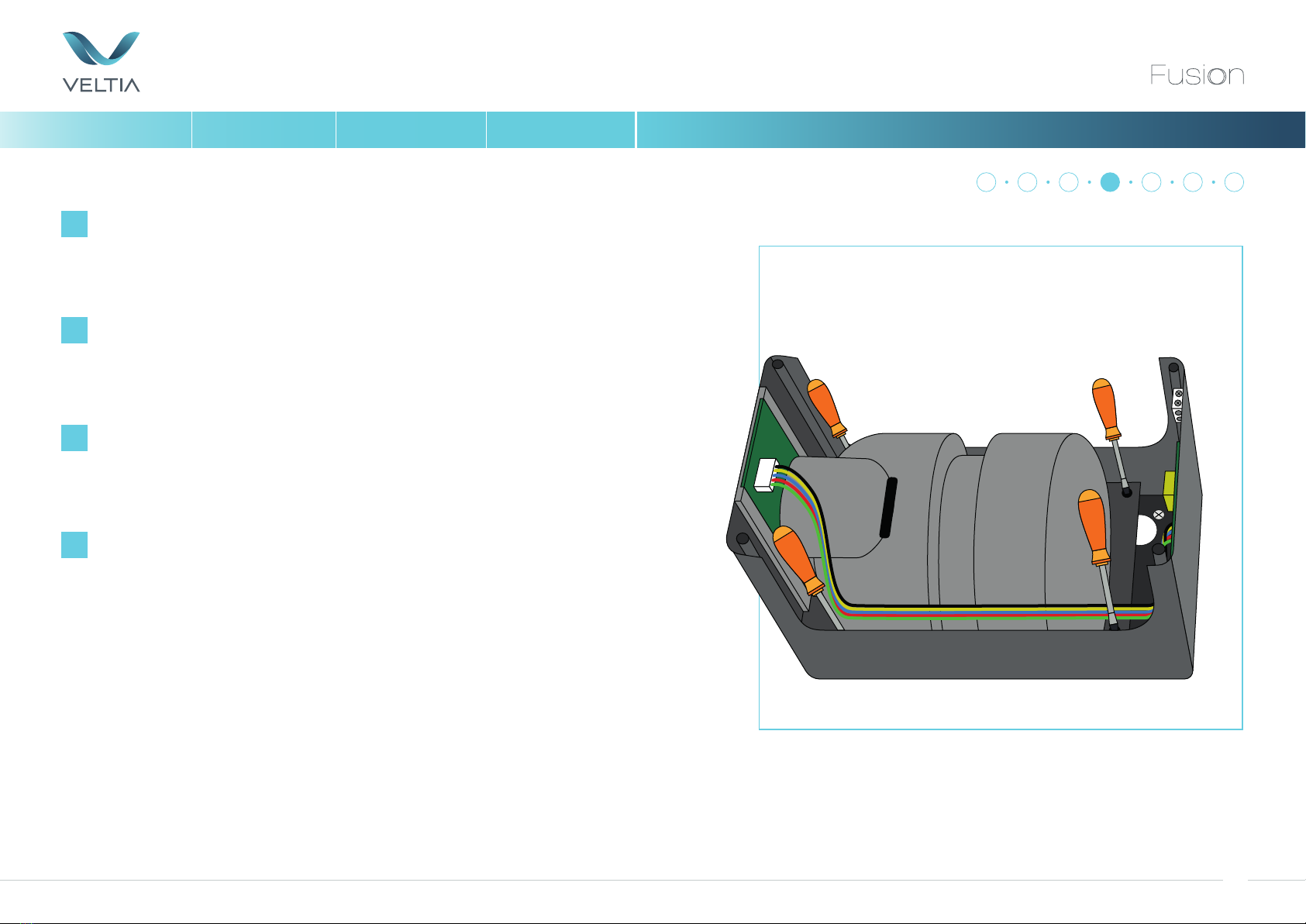Screen dimensions: 1306x924
Task: Go to the sixth step dot
Action: [x=1193, y=182]
